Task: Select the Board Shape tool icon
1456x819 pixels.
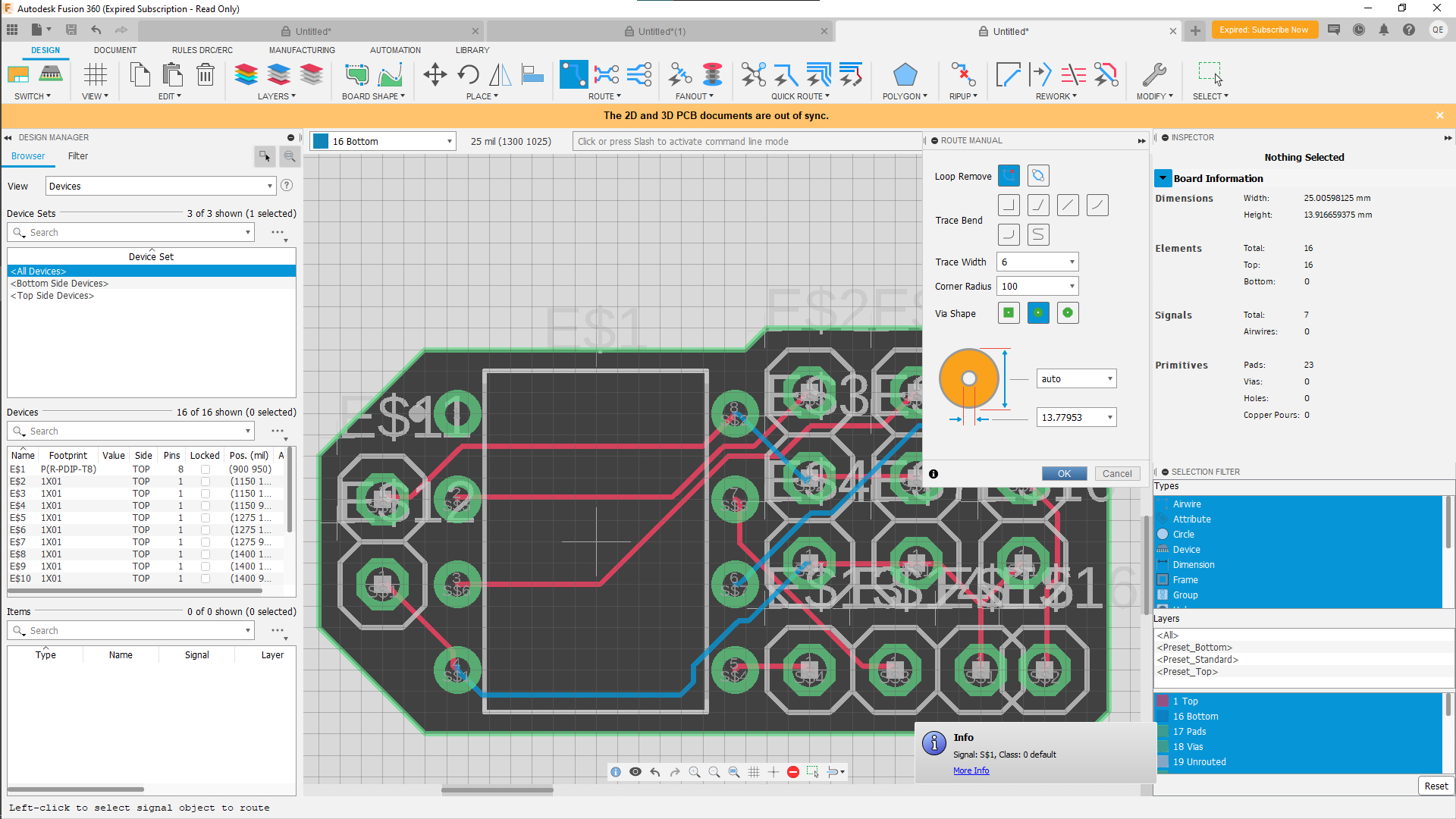Action: pos(357,75)
